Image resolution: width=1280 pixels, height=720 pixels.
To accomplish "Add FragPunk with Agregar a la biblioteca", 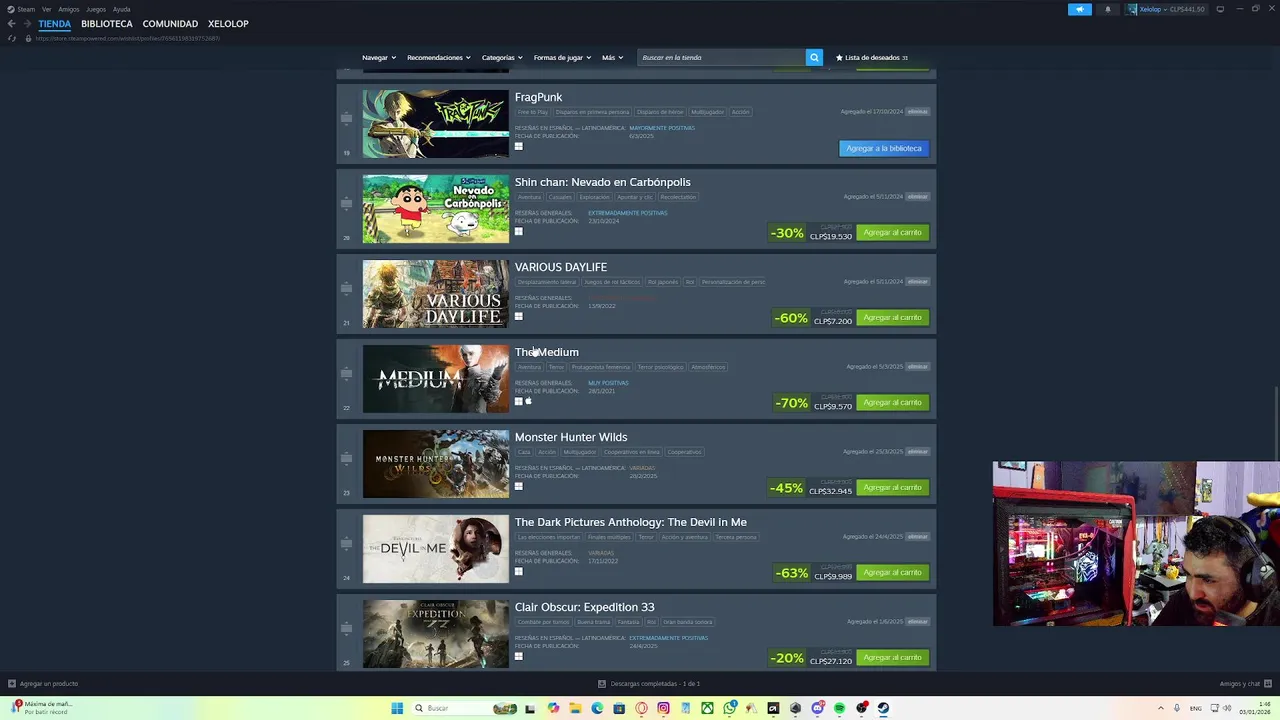I will [884, 148].
